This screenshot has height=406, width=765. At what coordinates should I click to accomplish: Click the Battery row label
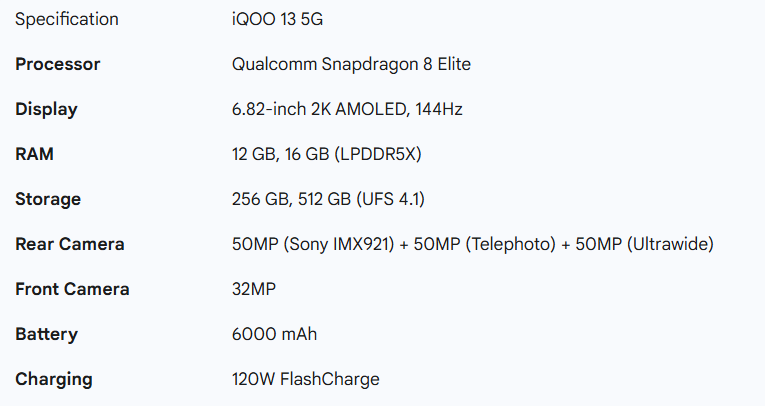coord(46,334)
